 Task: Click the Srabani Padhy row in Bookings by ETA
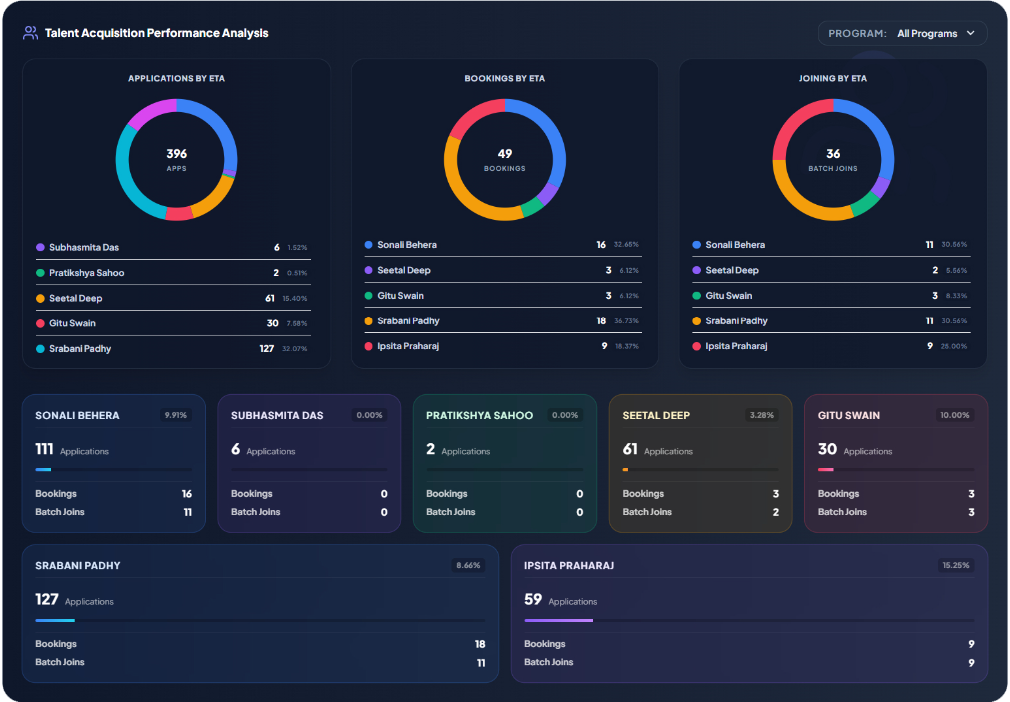pos(502,321)
